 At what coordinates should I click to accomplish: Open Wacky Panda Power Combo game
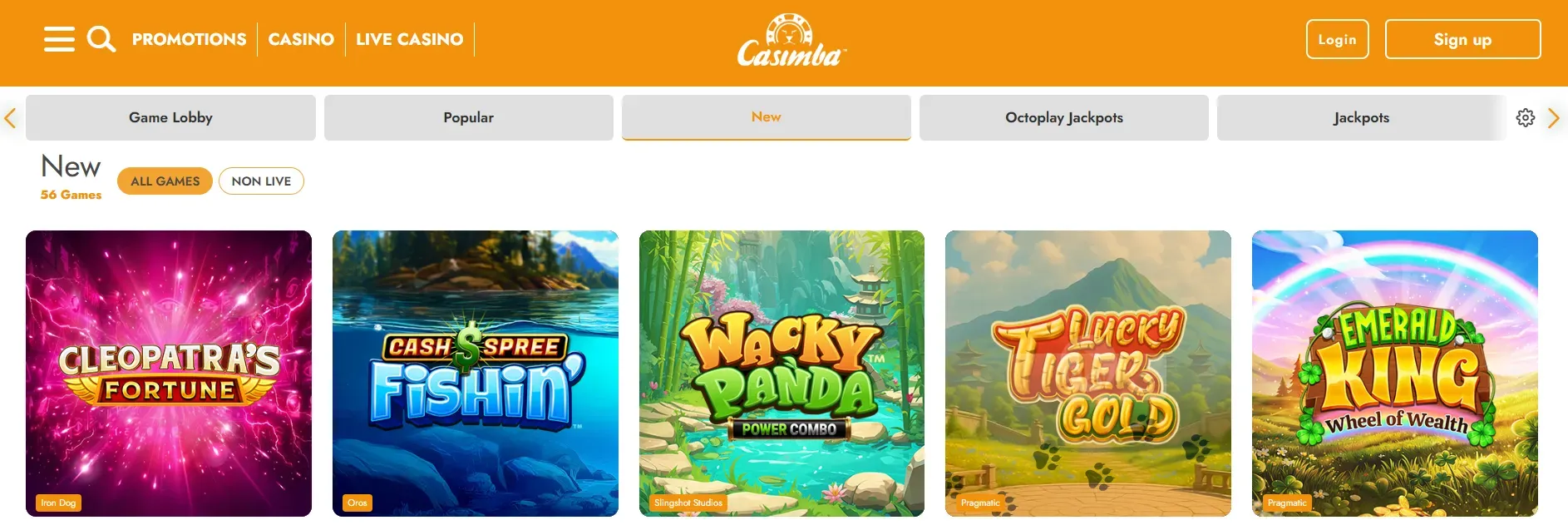click(x=782, y=374)
